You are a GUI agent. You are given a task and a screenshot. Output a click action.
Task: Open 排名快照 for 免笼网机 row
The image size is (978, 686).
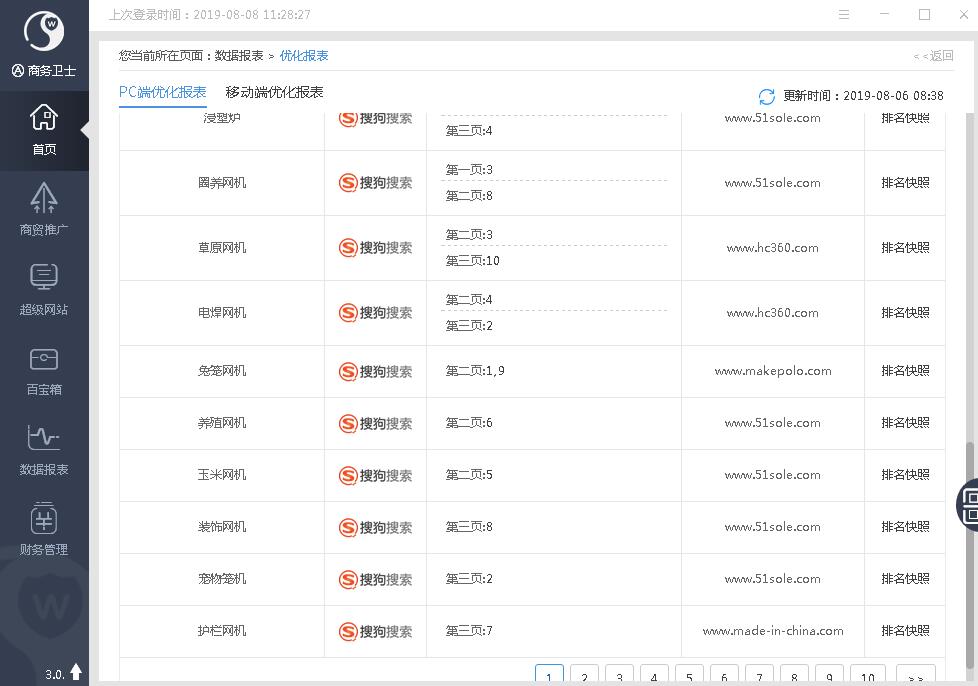pos(905,371)
